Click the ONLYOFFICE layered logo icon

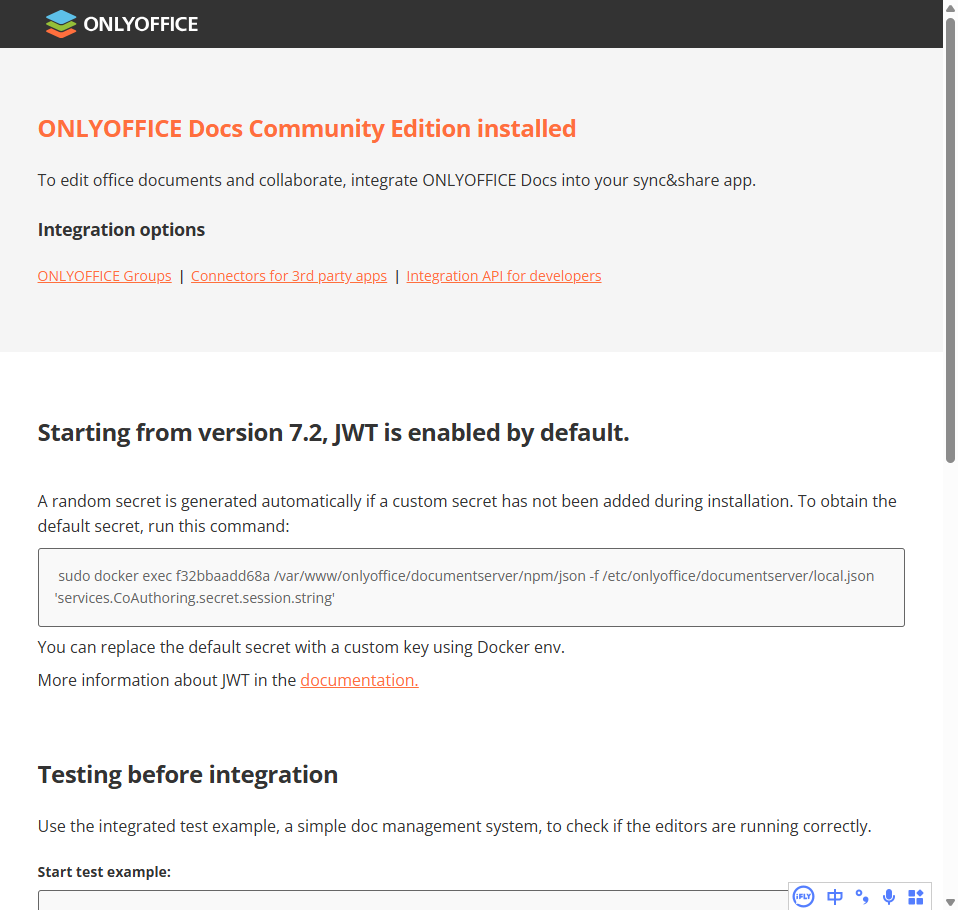[x=60, y=24]
